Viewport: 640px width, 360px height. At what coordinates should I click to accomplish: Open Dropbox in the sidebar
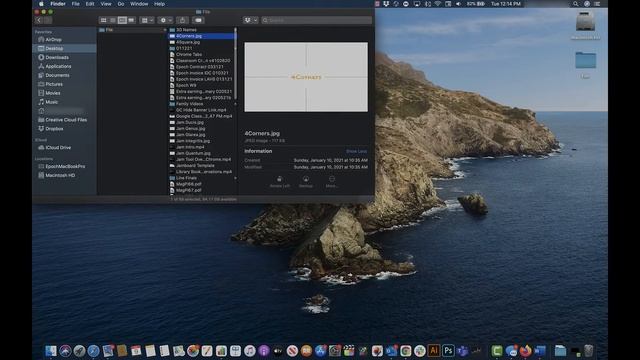coord(54,129)
